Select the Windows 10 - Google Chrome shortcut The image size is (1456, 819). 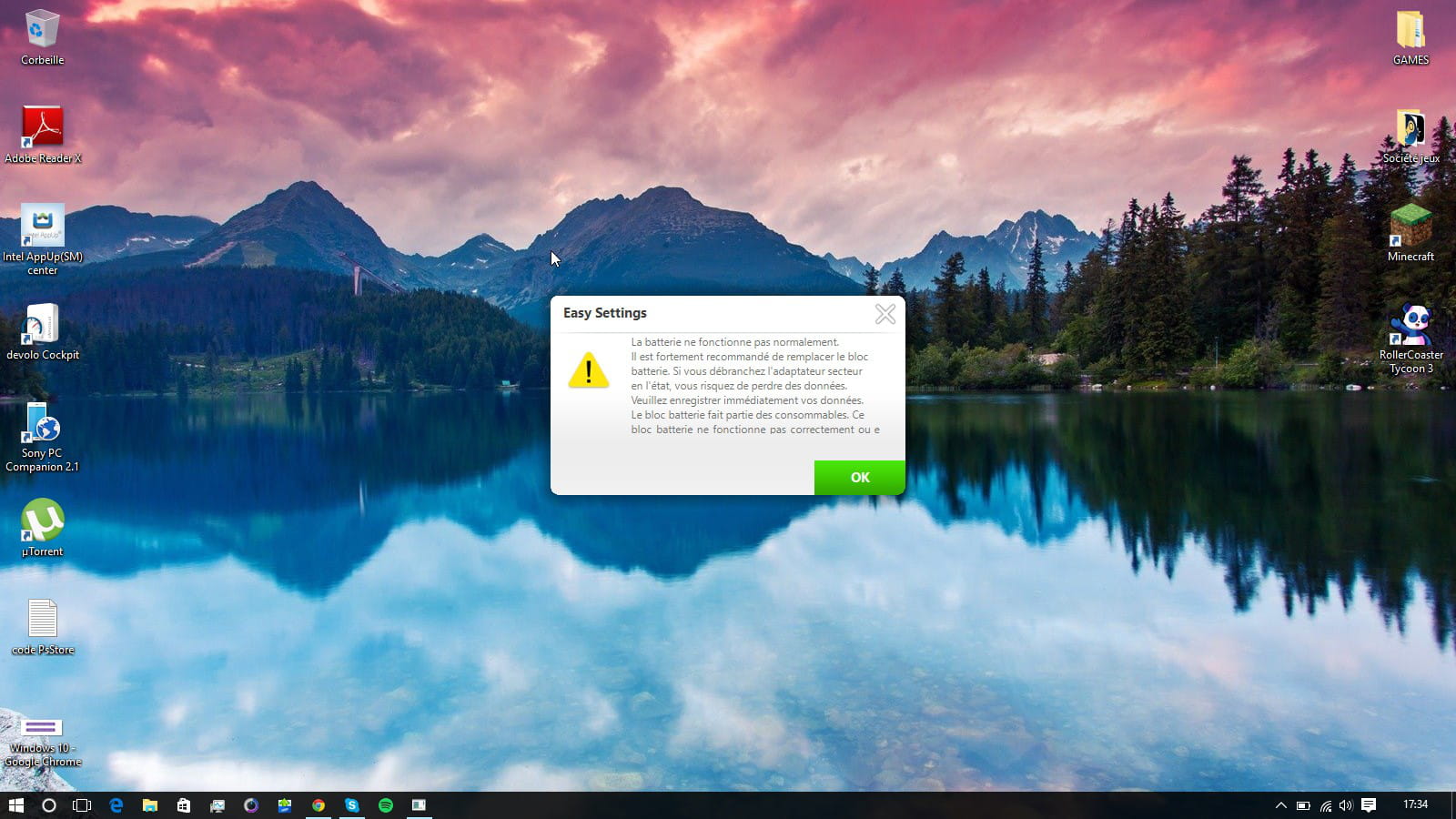(43, 742)
